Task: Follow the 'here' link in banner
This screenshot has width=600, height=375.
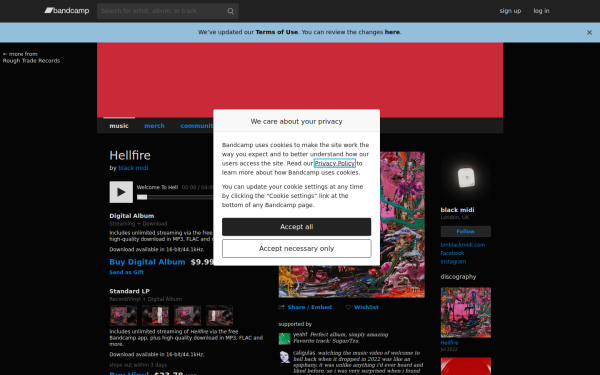Action: pyautogui.click(x=392, y=32)
